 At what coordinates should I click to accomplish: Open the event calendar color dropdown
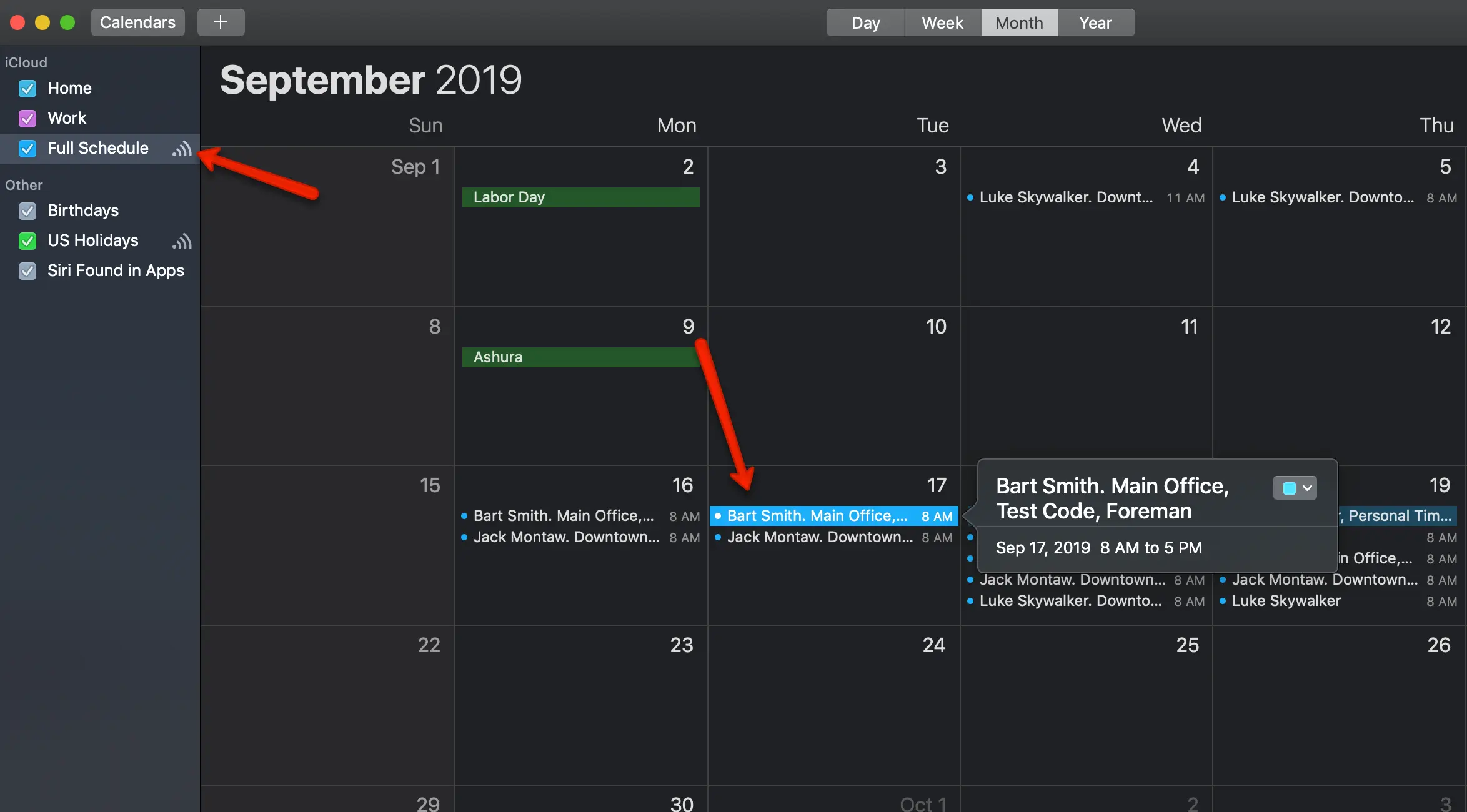(1295, 488)
